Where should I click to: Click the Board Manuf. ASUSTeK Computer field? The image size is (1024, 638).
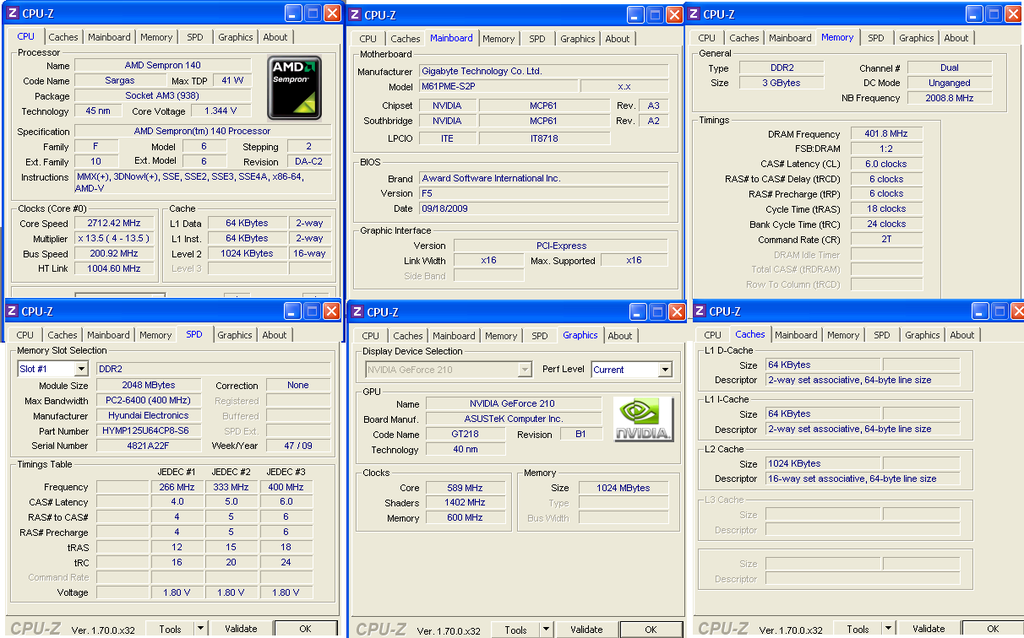(513, 419)
